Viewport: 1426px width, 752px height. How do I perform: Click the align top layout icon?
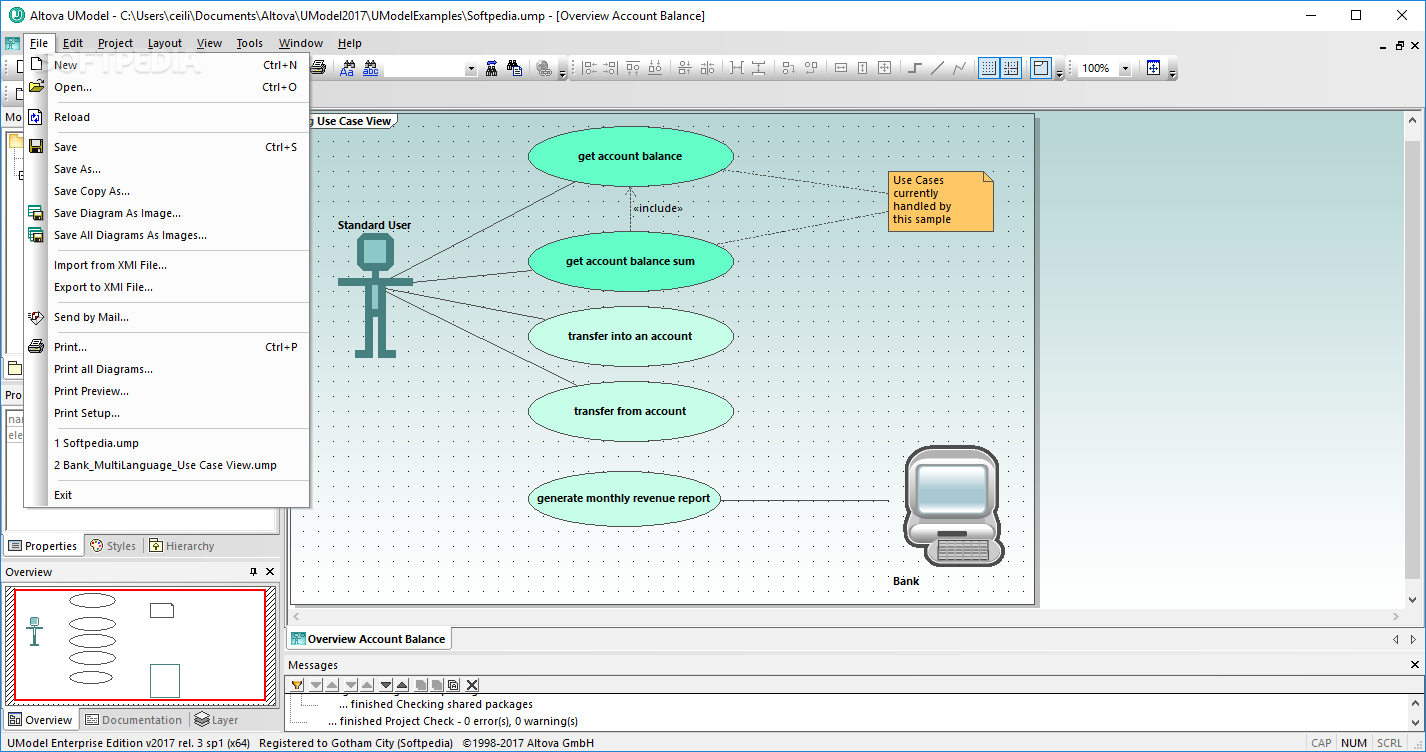633,68
